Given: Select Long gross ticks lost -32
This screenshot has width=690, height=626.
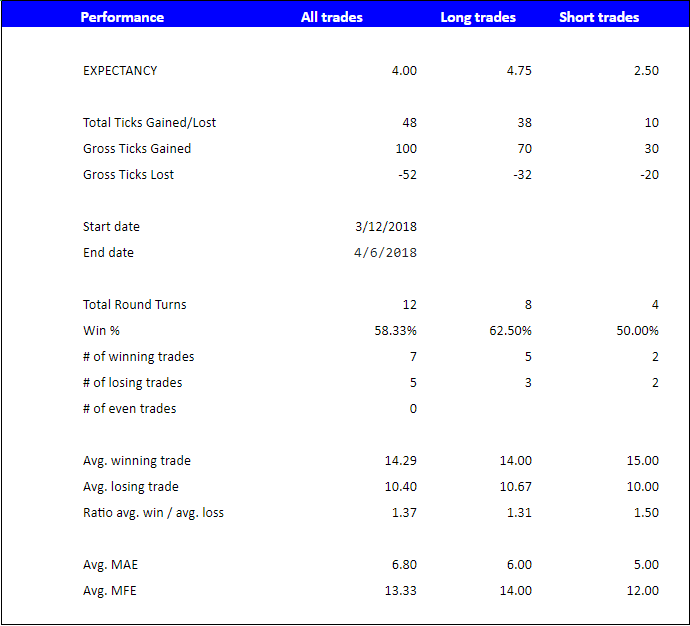Looking at the screenshot, I should (x=522, y=175).
